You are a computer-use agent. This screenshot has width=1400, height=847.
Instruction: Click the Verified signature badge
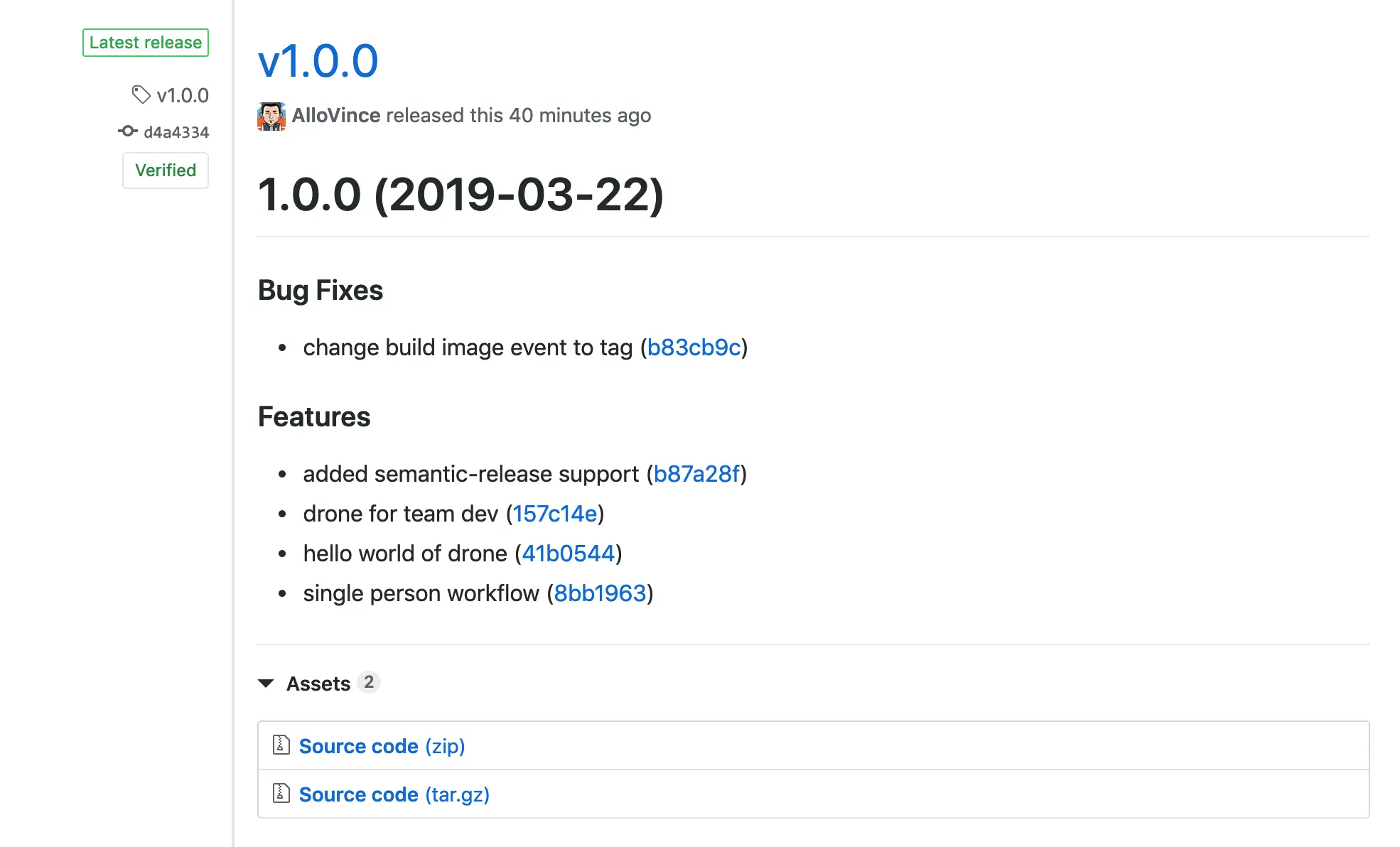(166, 171)
